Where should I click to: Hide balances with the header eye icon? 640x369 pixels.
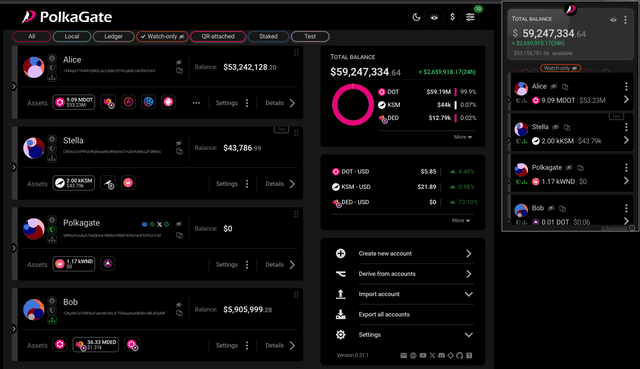click(x=434, y=17)
